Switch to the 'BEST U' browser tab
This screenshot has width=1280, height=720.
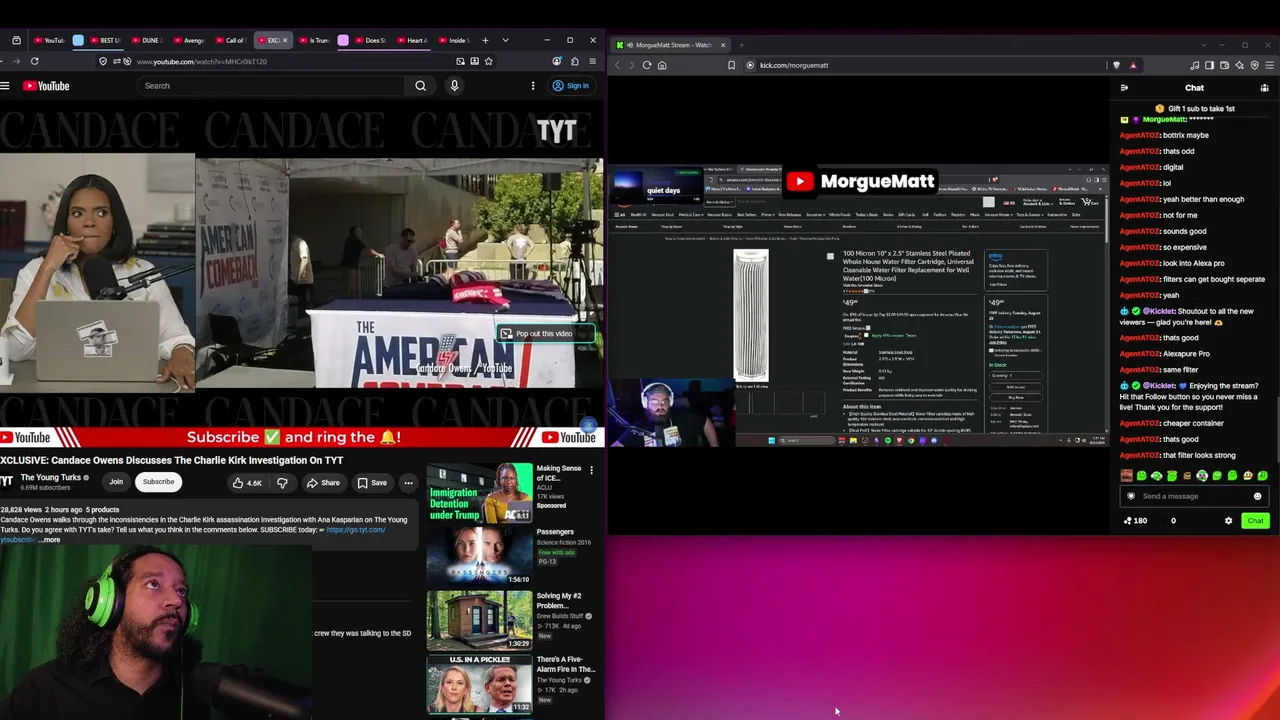pos(104,40)
